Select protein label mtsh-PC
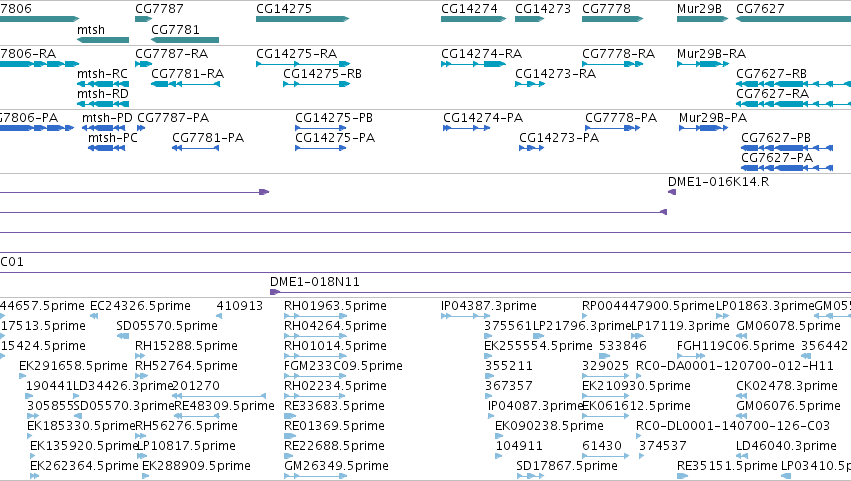The height and width of the screenshot is (481, 851). click(x=113, y=138)
